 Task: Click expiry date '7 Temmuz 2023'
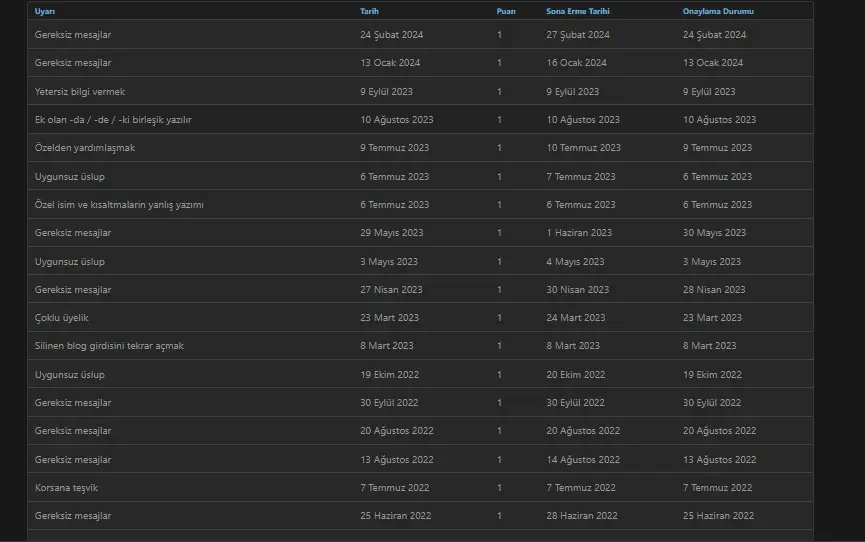pos(581,177)
